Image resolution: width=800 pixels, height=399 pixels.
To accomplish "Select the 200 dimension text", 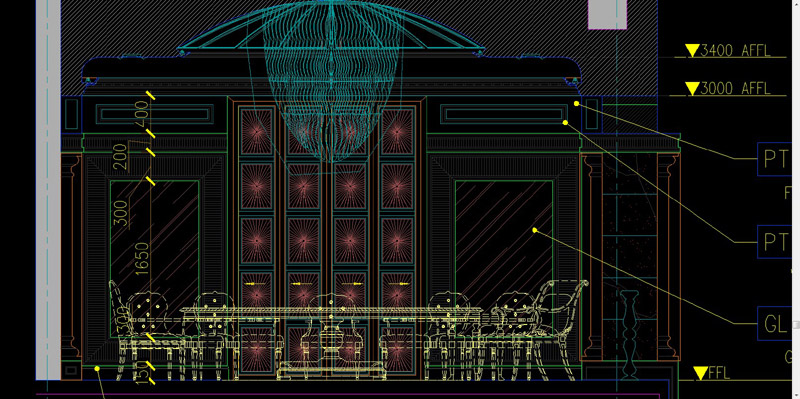I will point(119,157).
